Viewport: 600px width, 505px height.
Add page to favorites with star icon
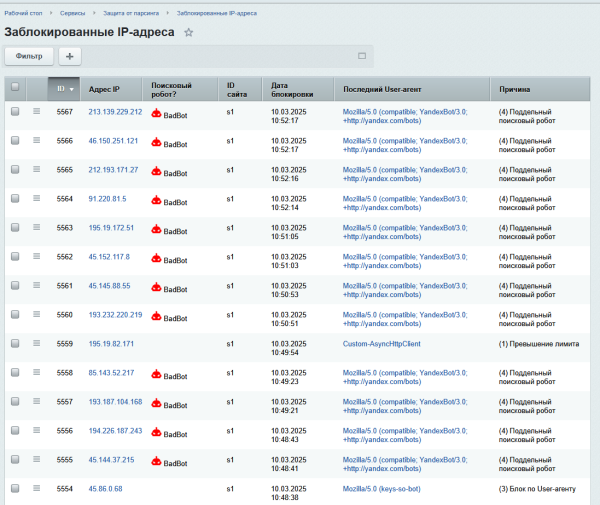(189, 33)
